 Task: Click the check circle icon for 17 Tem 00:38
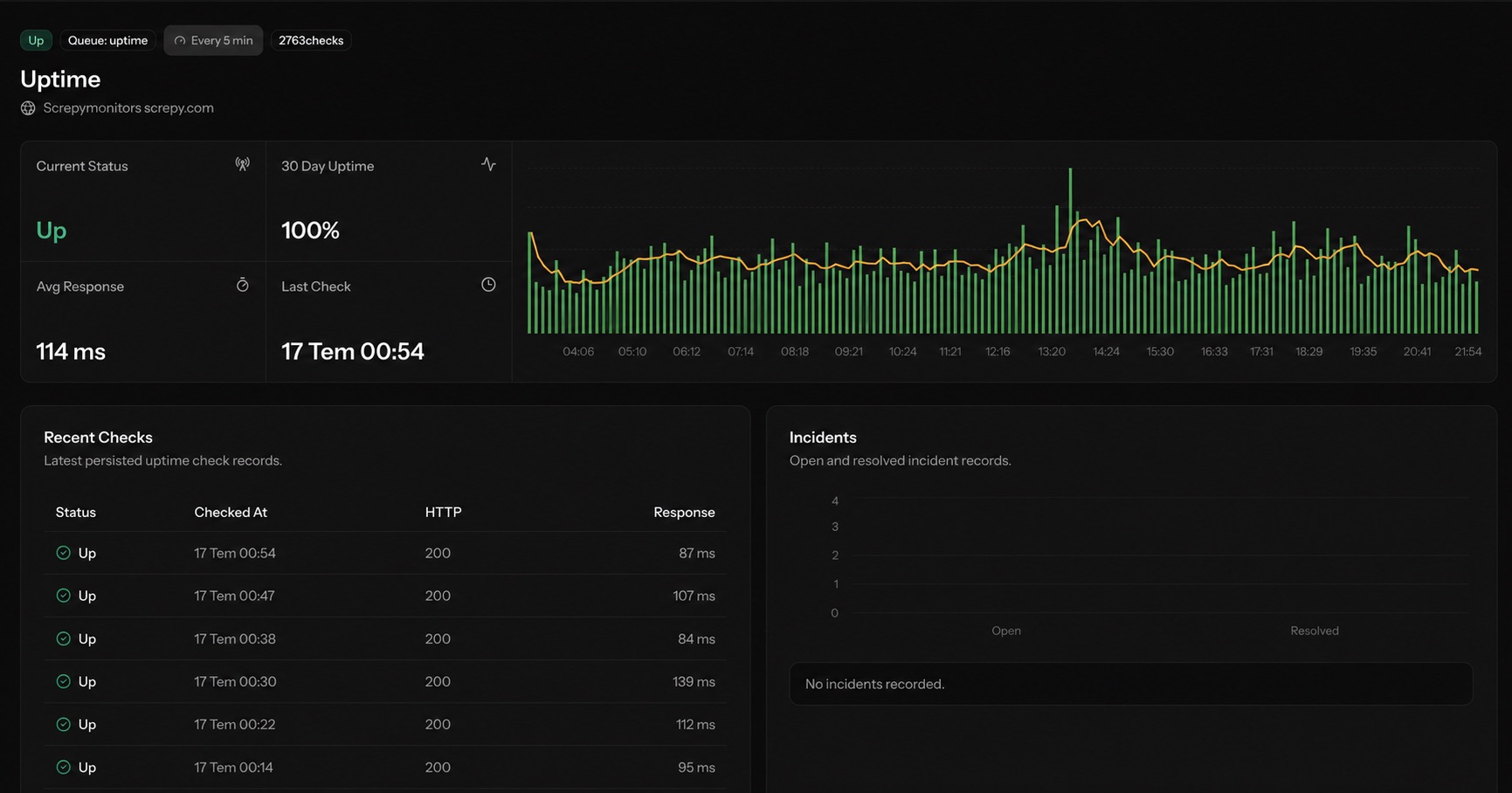63,638
